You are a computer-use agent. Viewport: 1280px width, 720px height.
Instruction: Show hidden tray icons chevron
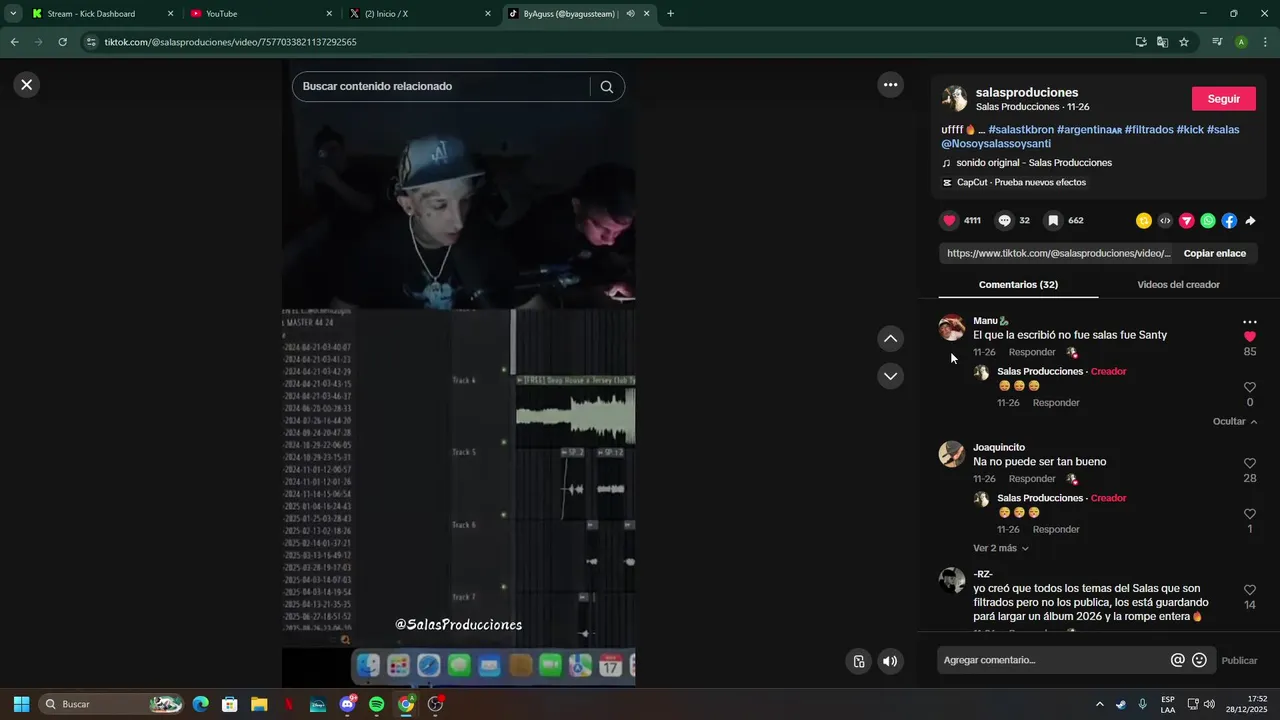point(1100,704)
